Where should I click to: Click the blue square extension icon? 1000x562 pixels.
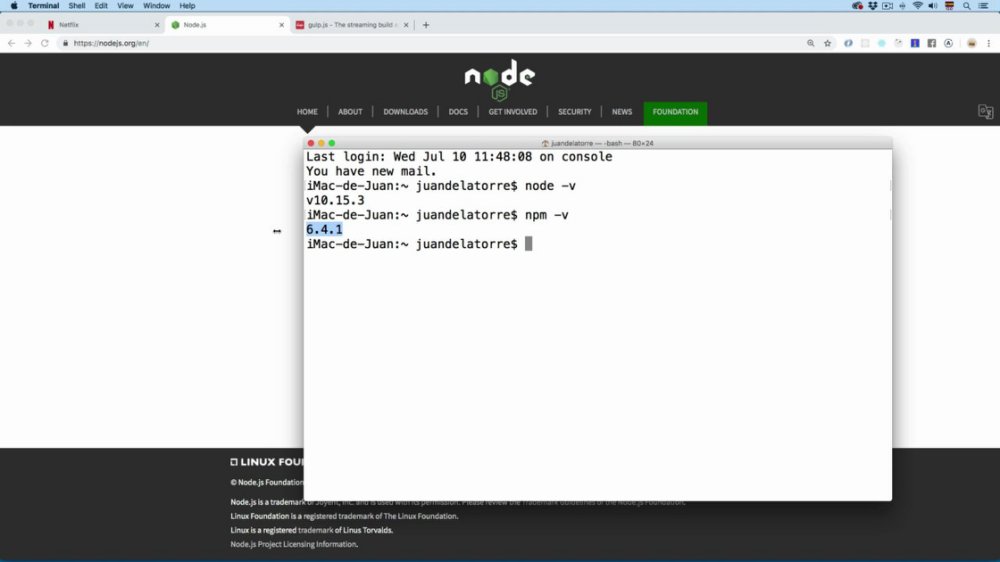(x=915, y=43)
